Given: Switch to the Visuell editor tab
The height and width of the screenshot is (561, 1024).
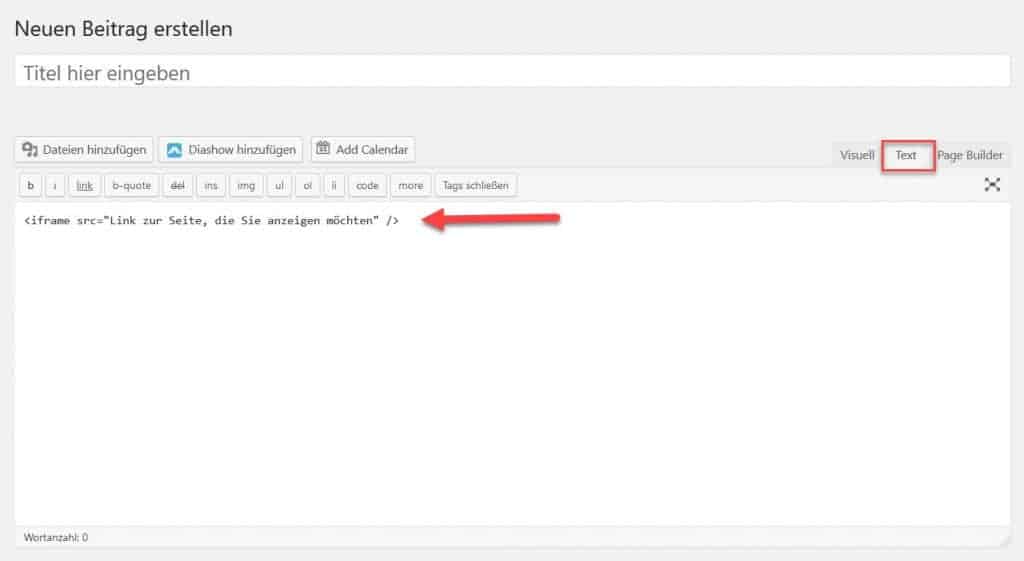Looking at the screenshot, I should (x=857, y=156).
